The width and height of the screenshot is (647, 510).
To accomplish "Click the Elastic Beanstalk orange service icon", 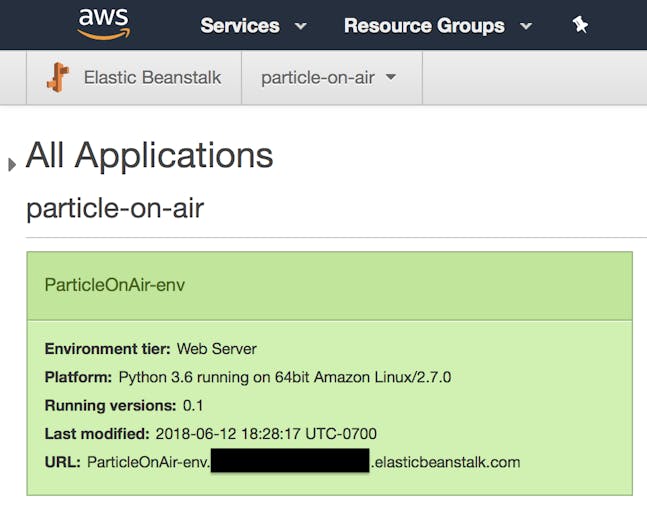I will click(58, 77).
